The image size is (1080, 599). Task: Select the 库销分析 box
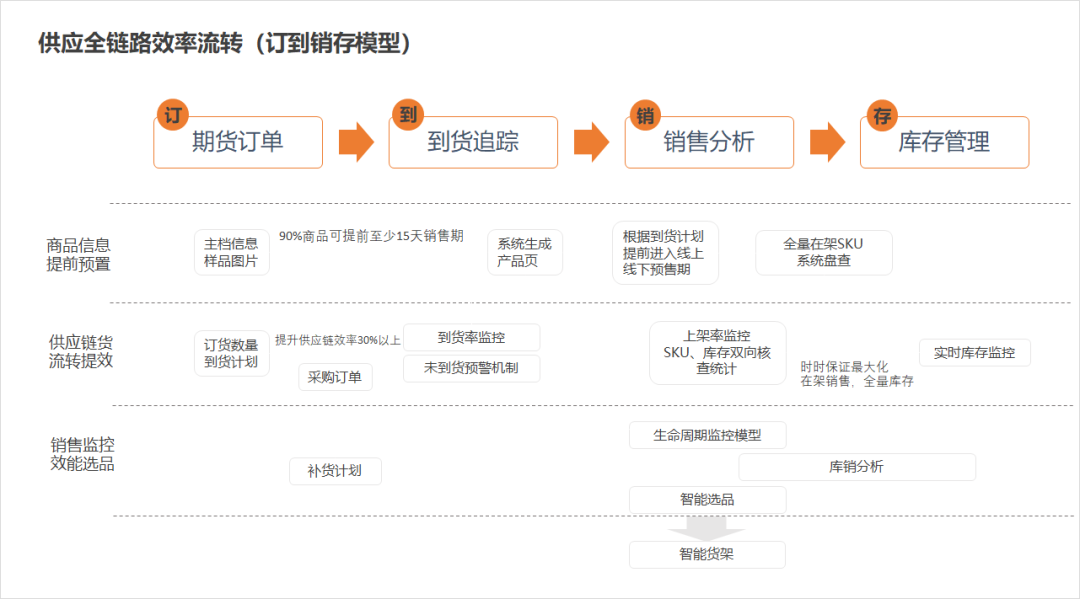857,467
